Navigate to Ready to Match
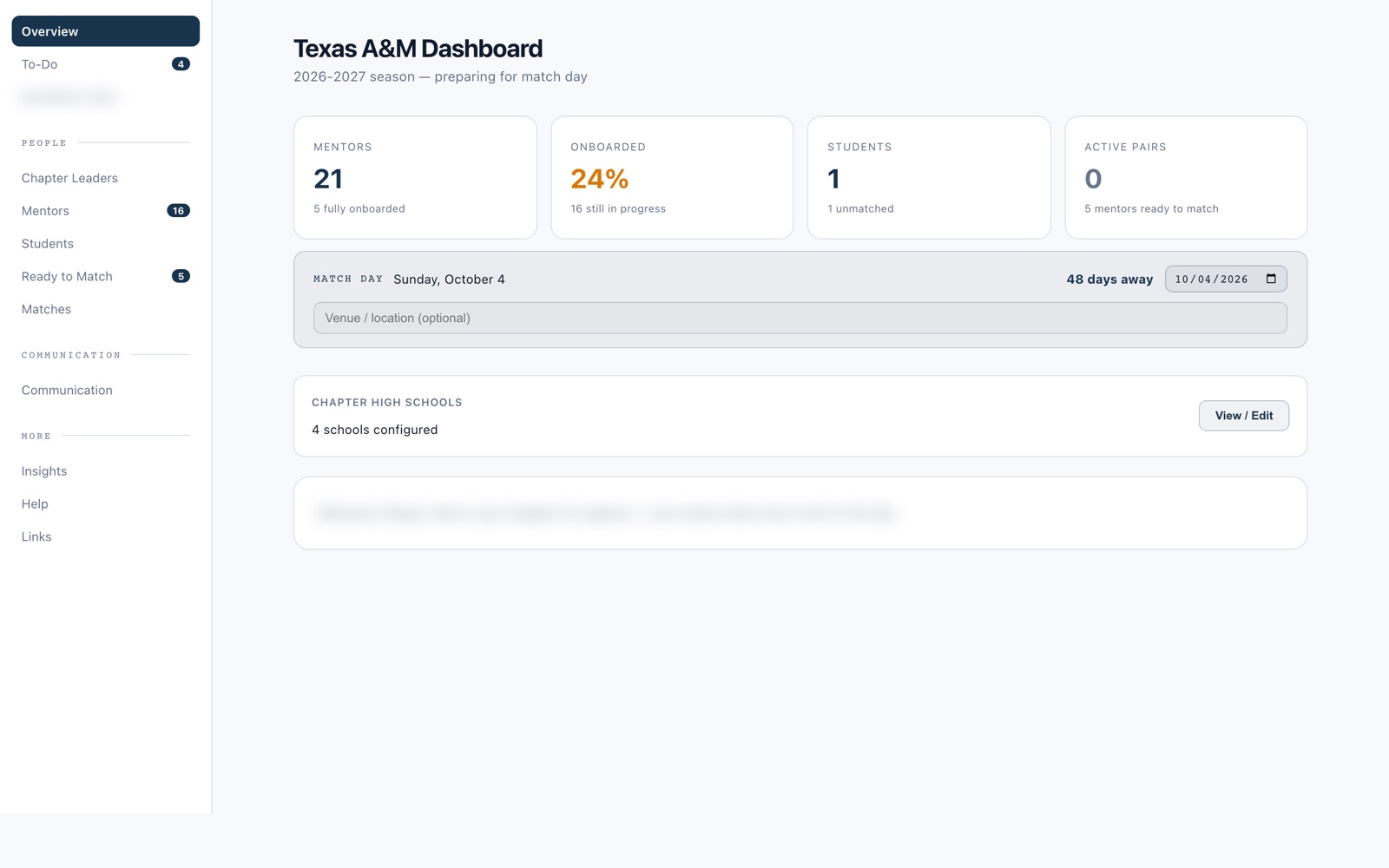The image size is (1389, 868). click(x=106, y=276)
